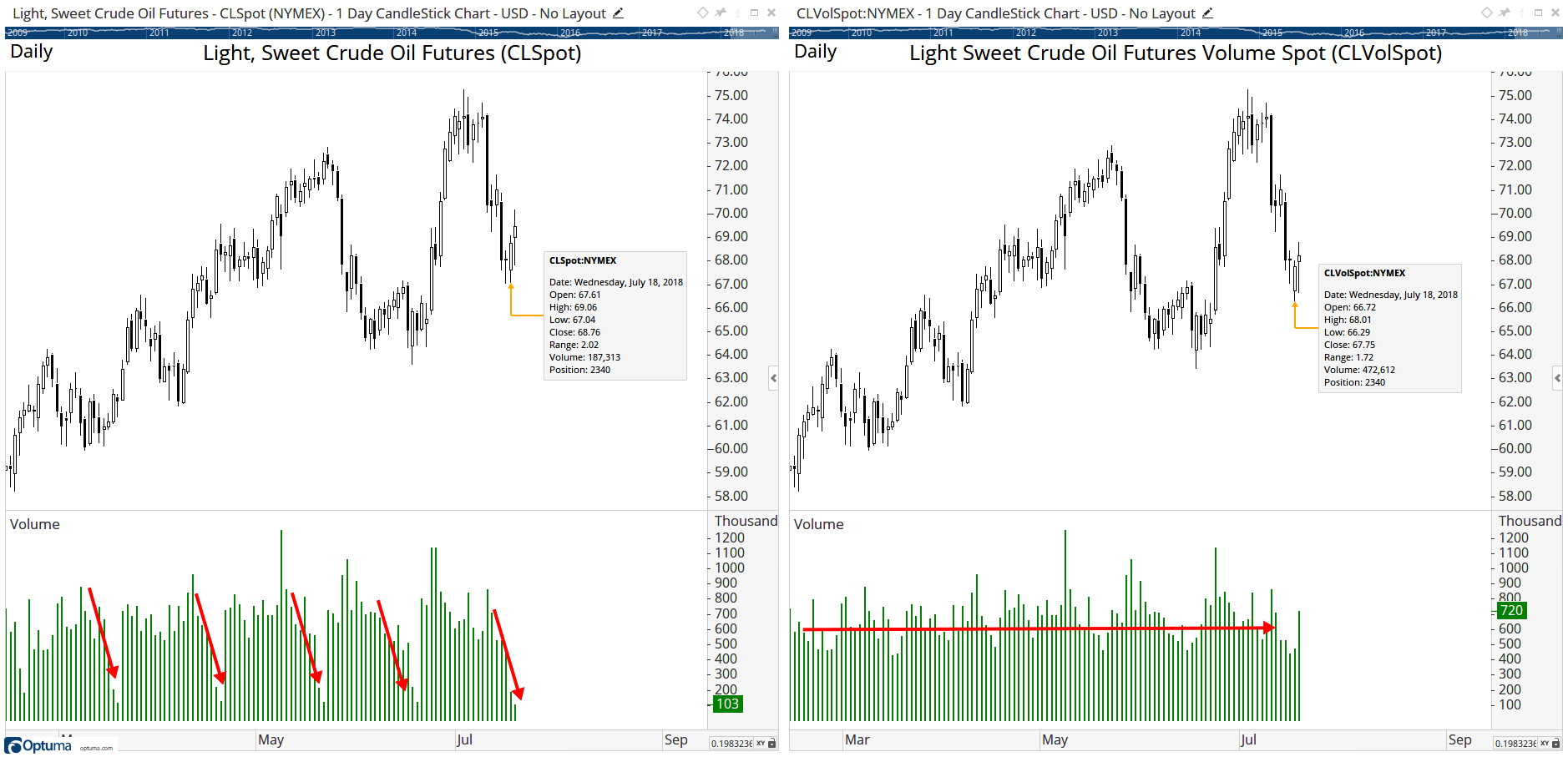Click the 2018 range handle on CLVolSpot timeline
Image resolution: width=1568 pixels, height=757 pixels.
pyautogui.click(x=1518, y=33)
